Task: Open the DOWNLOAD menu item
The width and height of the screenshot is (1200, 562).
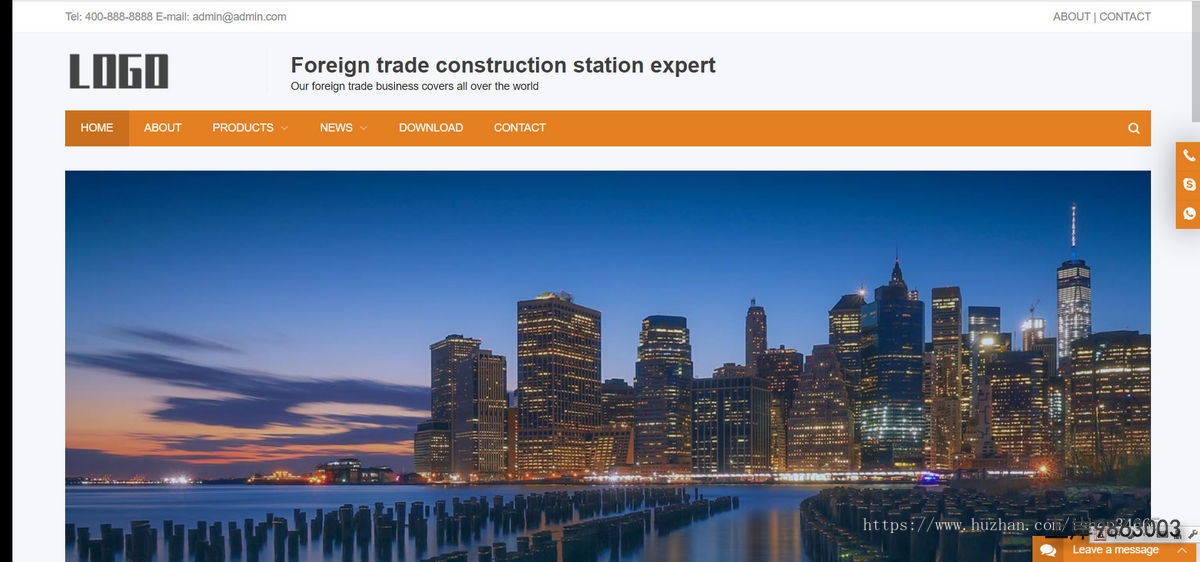Action: point(430,128)
